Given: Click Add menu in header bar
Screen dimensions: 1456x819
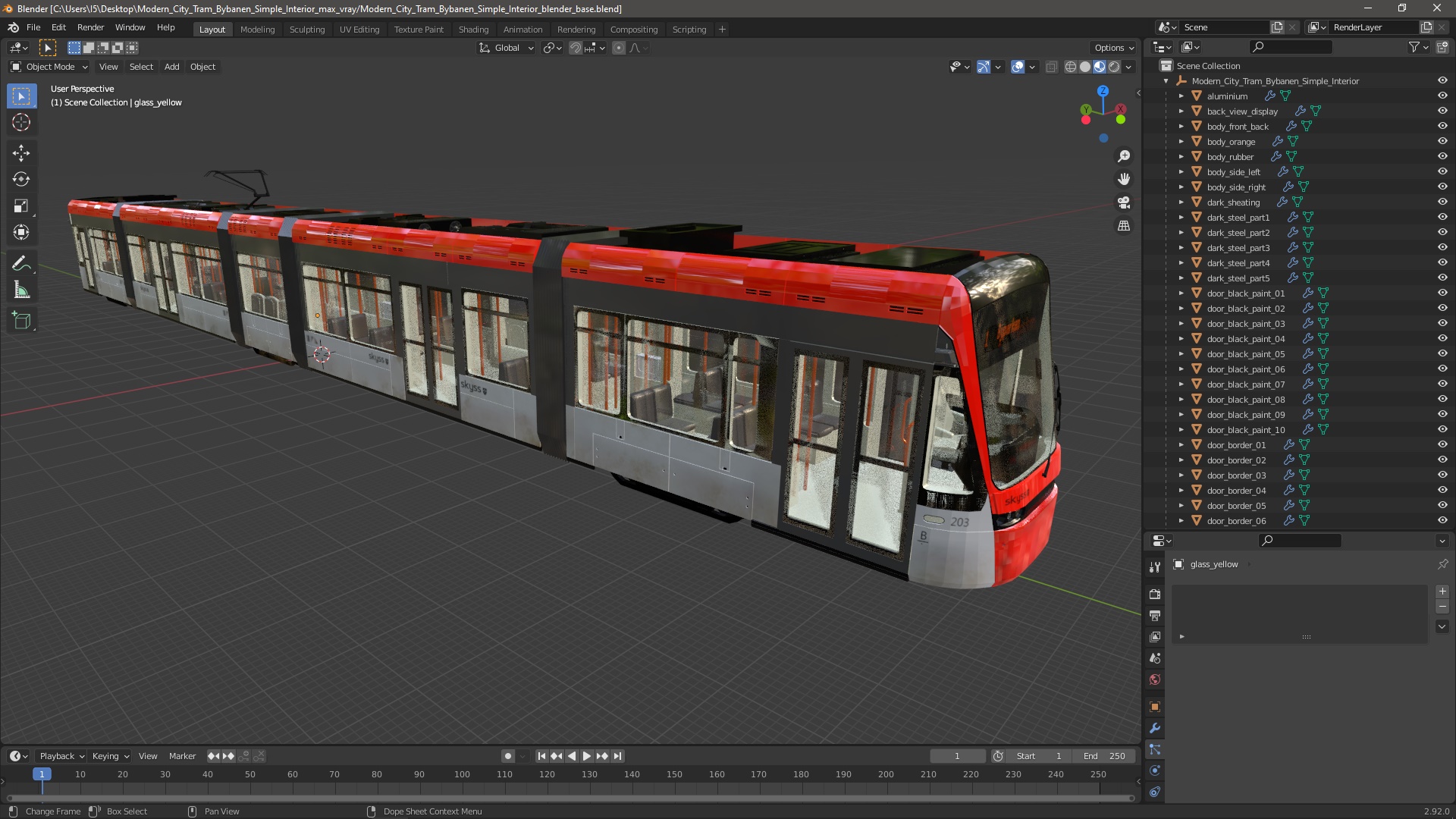Looking at the screenshot, I should pyautogui.click(x=171, y=66).
